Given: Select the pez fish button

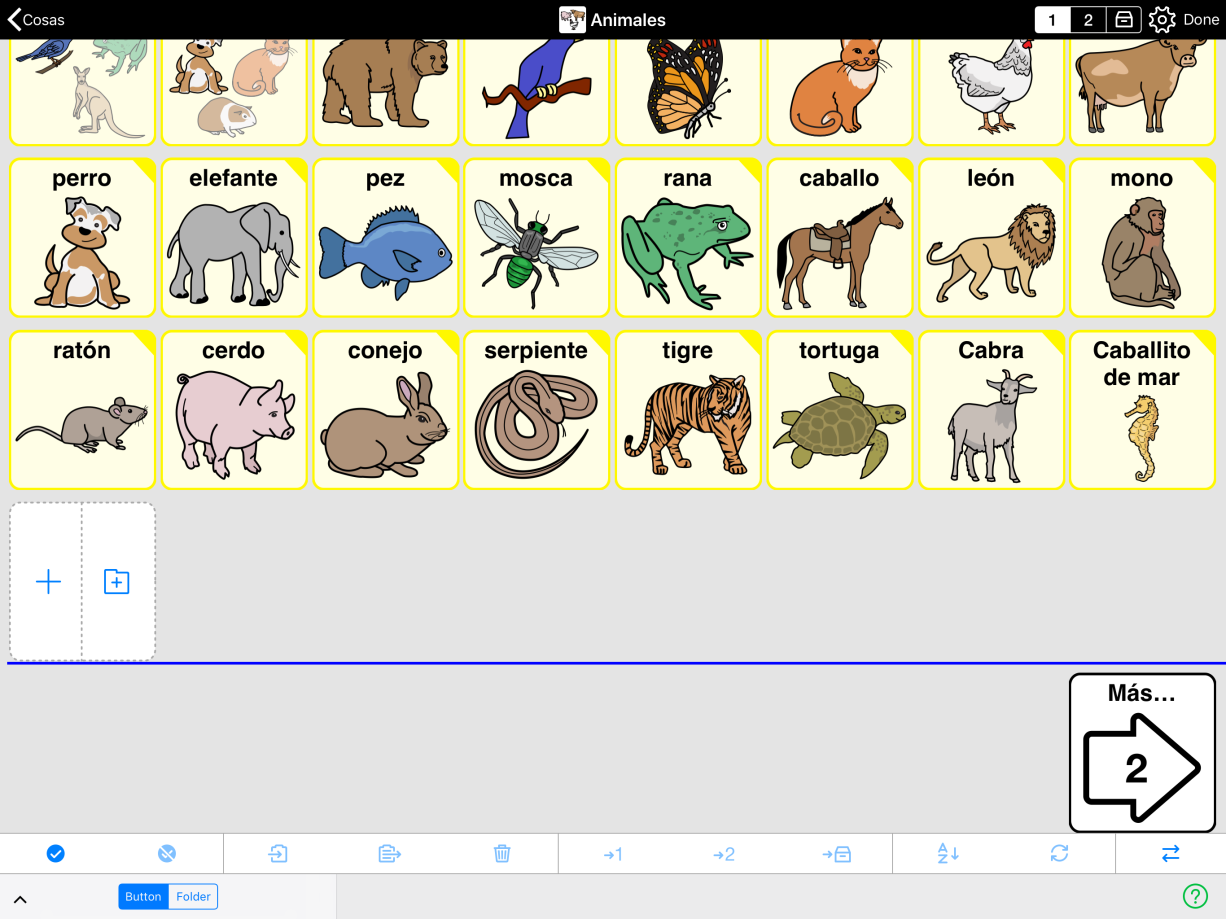Looking at the screenshot, I should (385, 238).
